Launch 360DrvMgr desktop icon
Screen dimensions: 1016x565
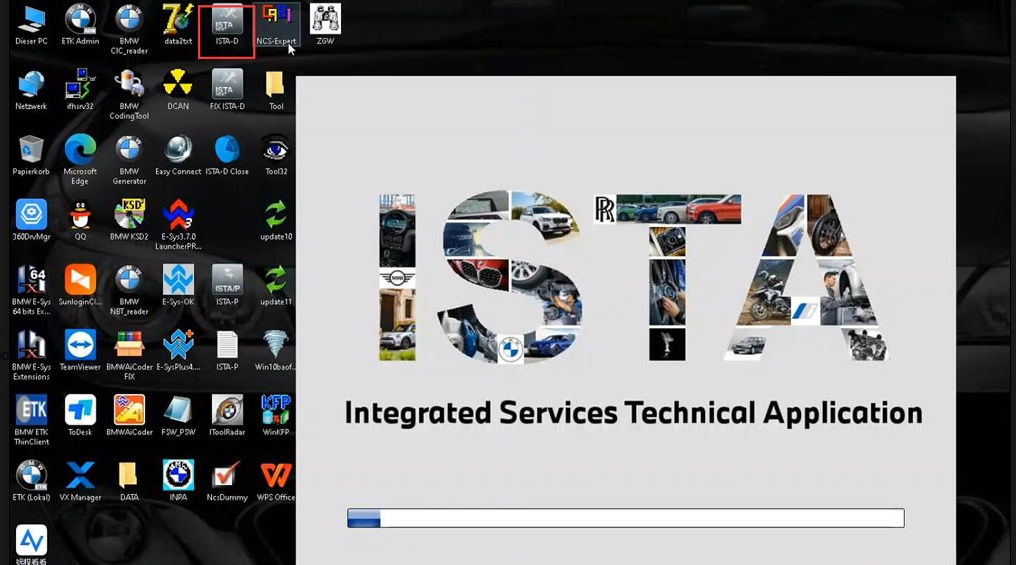pyautogui.click(x=31, y=220)
